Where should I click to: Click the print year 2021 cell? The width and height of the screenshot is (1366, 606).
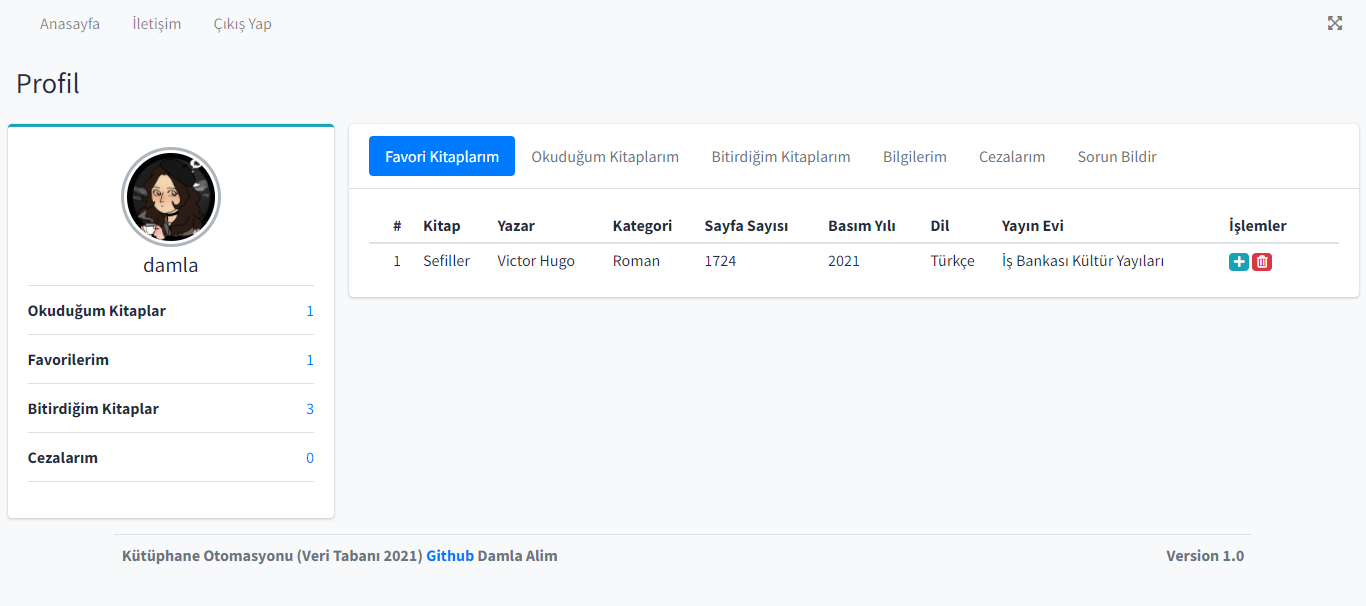click(x=844, y=261)
